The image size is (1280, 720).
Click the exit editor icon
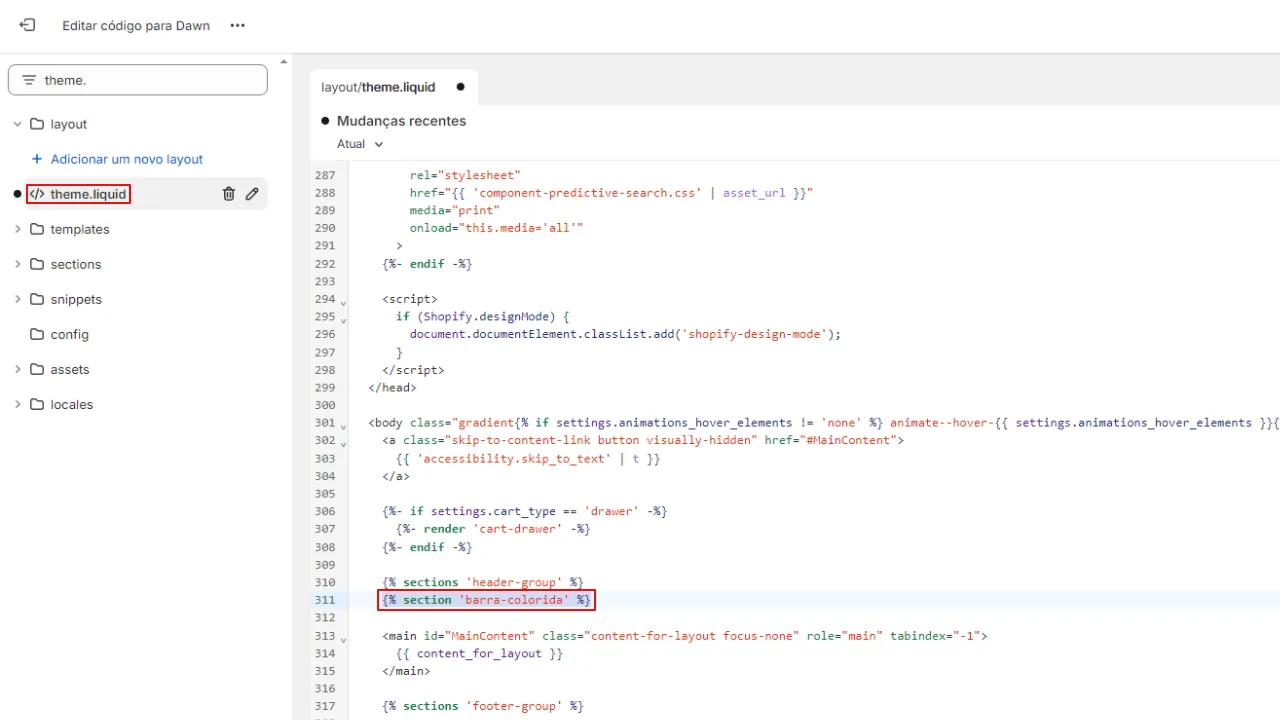tap(27, 25)
